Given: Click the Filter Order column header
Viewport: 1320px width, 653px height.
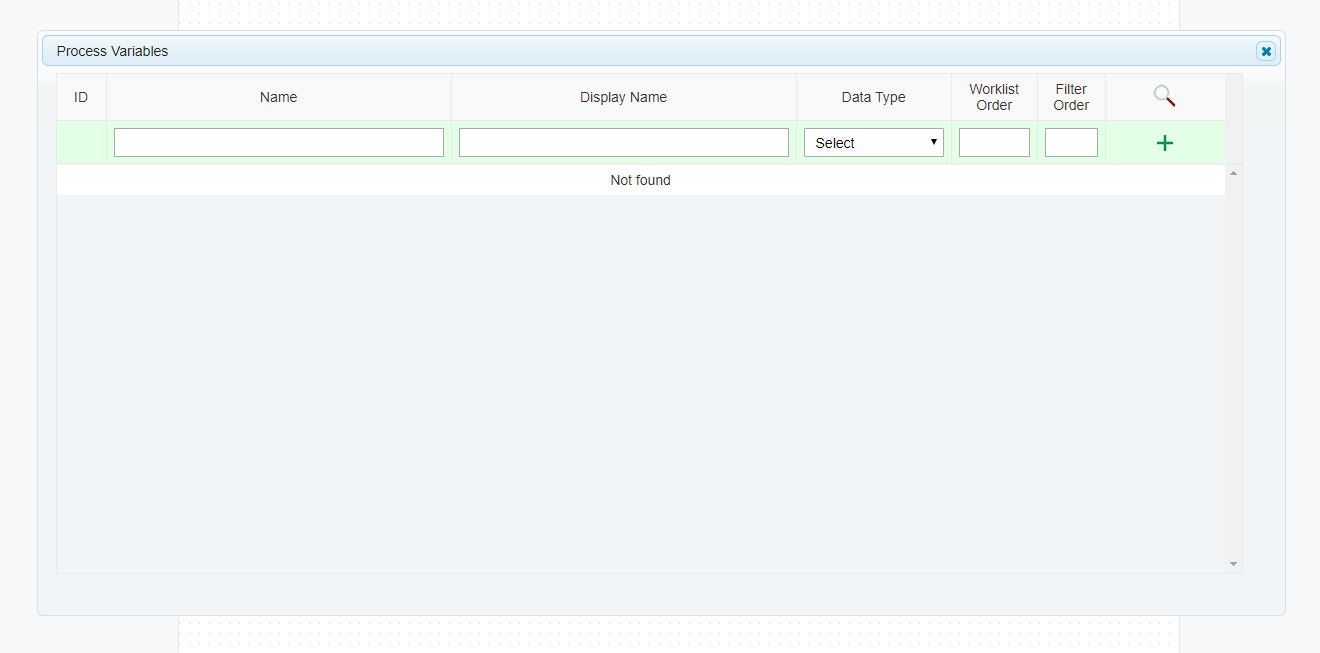Looking at the screenshot, I should 1071,96.
